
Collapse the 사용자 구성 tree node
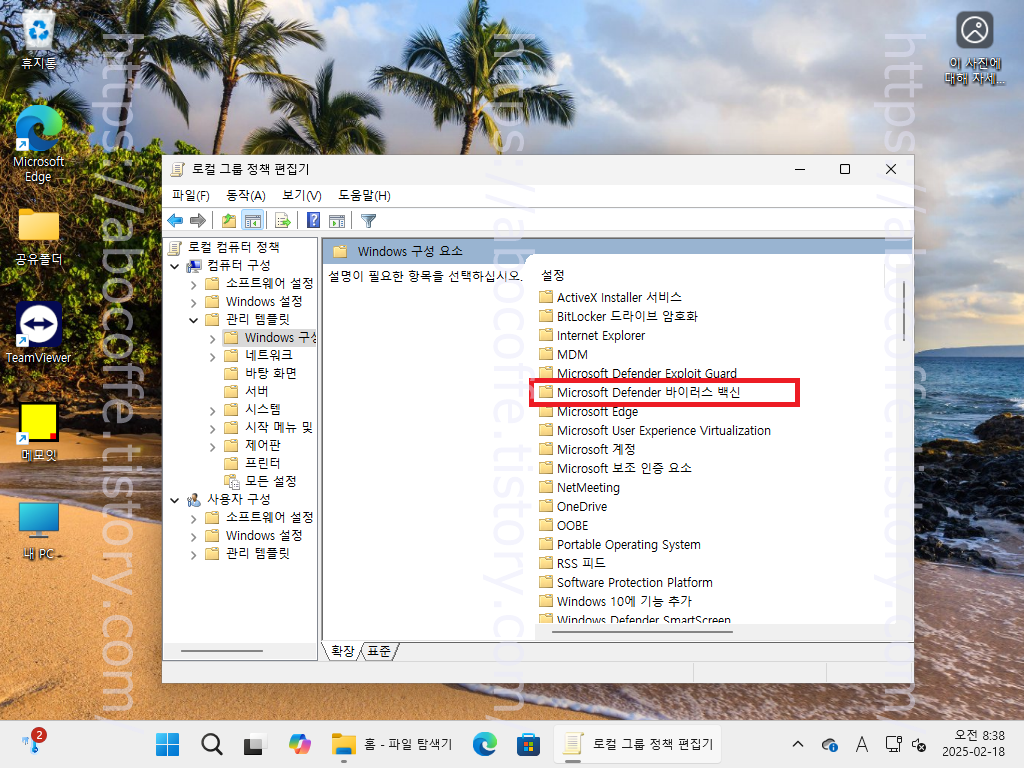point(174,500)
